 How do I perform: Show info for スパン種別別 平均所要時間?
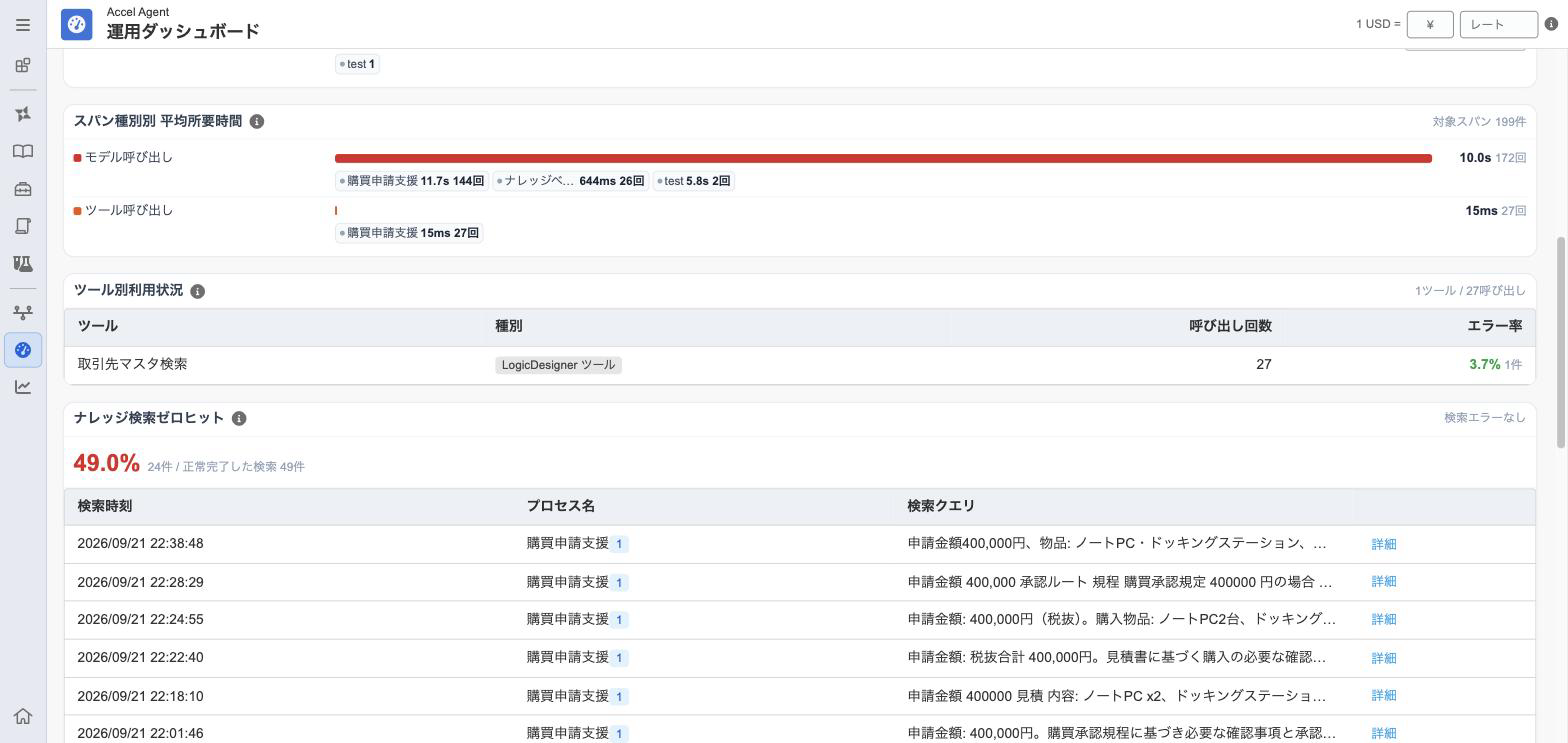257,121
